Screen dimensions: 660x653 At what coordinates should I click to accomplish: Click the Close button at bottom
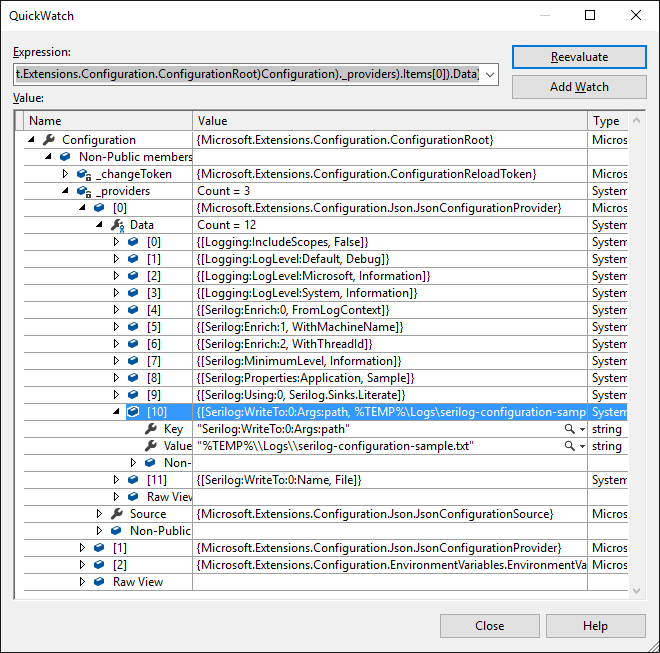click(490, 625)
